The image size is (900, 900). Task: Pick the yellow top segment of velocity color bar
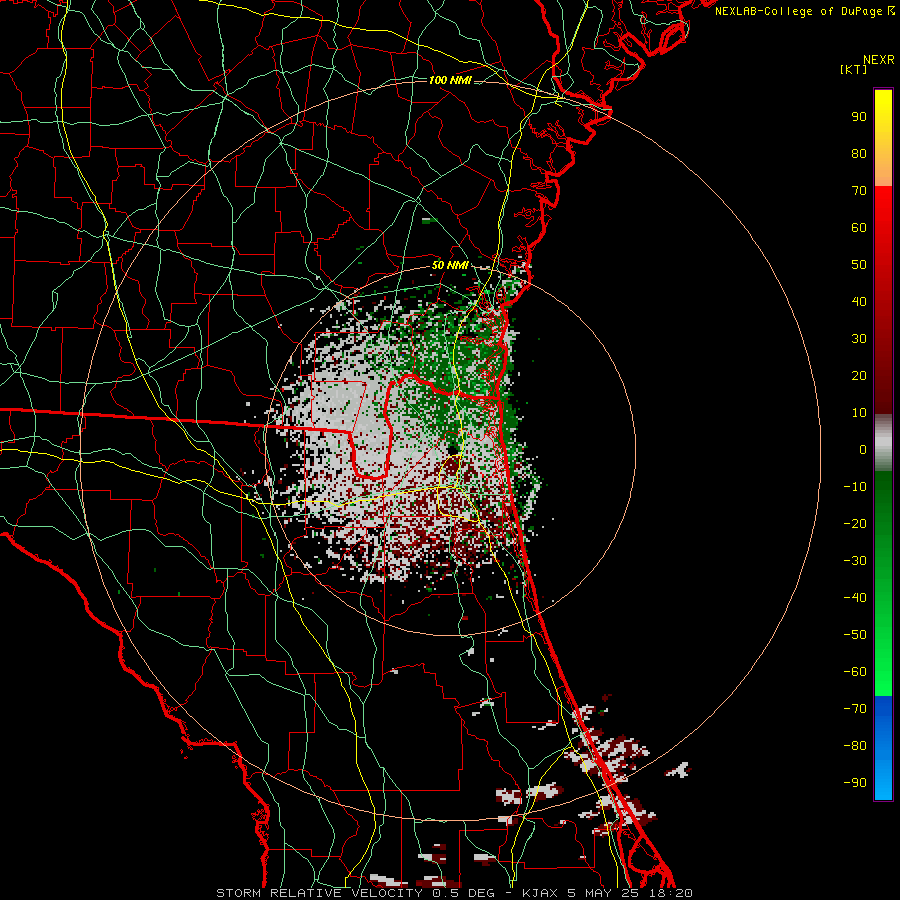click(x=883, y=138)
